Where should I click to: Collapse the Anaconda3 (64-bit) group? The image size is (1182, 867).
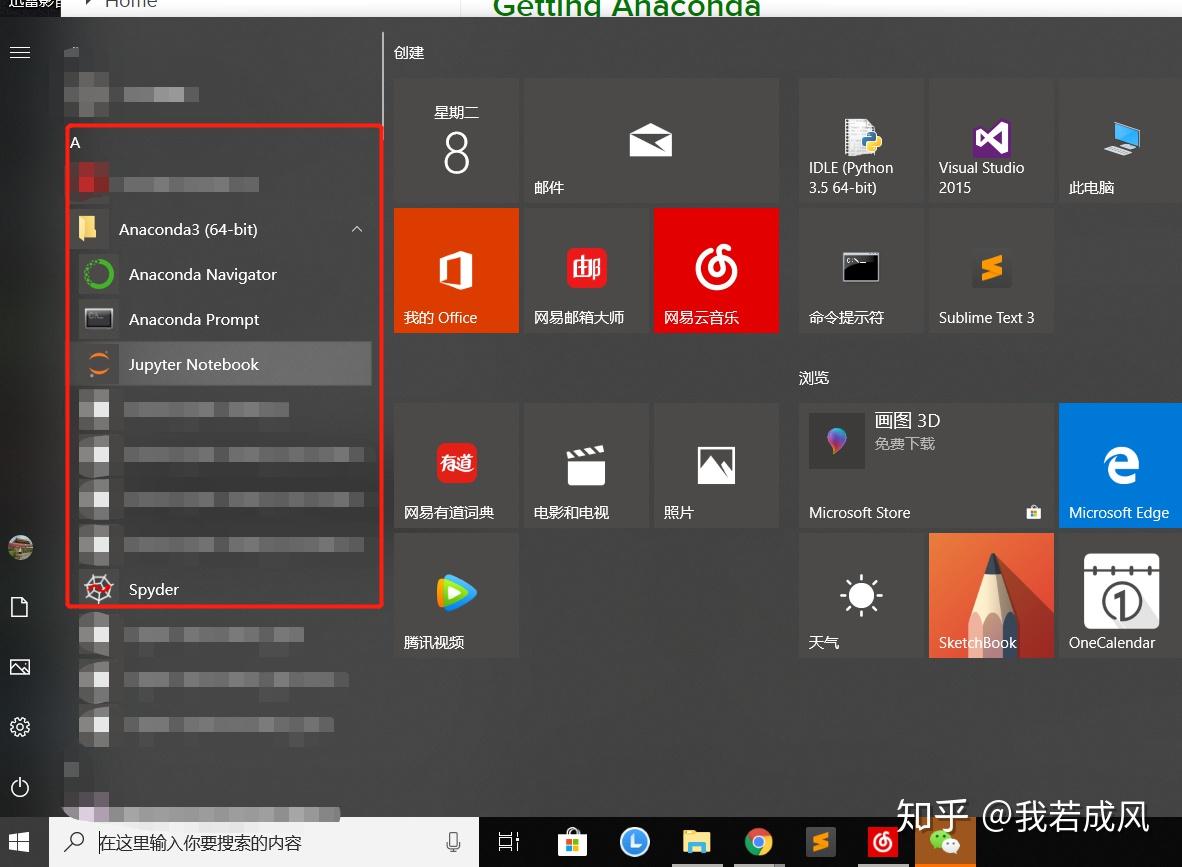click(x=357, y=229)
